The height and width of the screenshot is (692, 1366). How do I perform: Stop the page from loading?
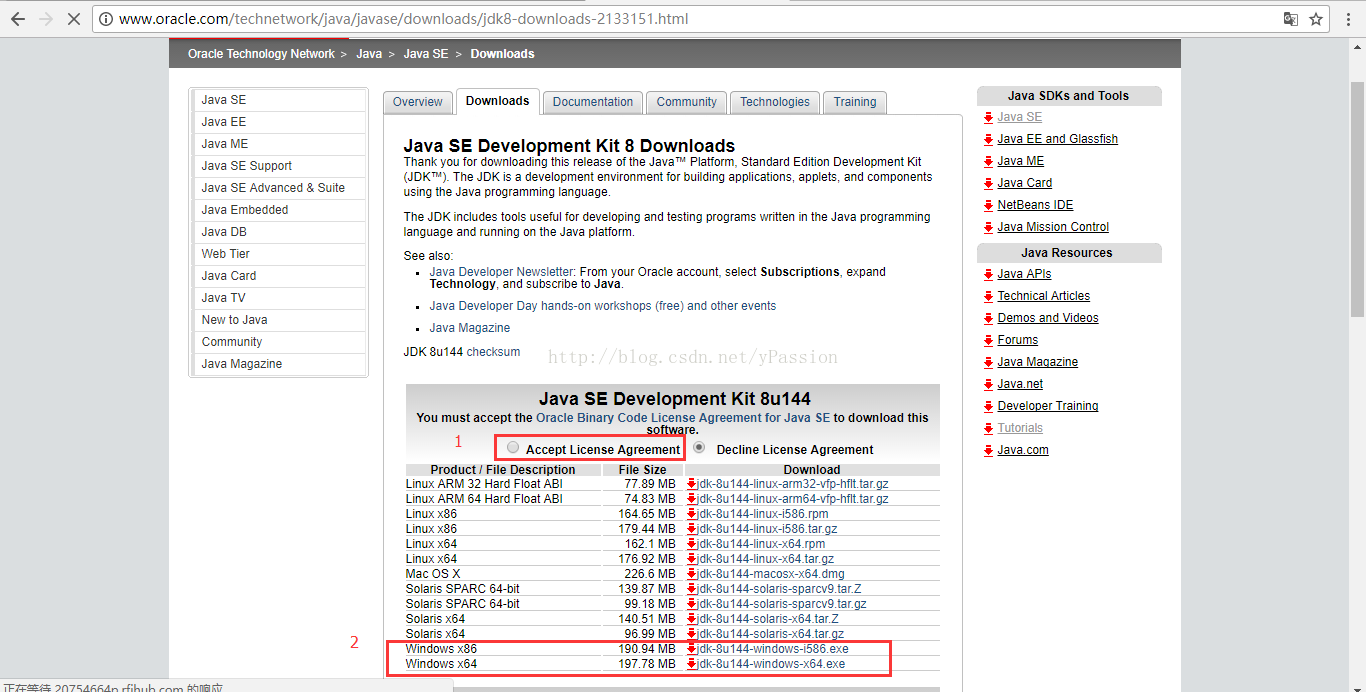click(x=76, y=19)
